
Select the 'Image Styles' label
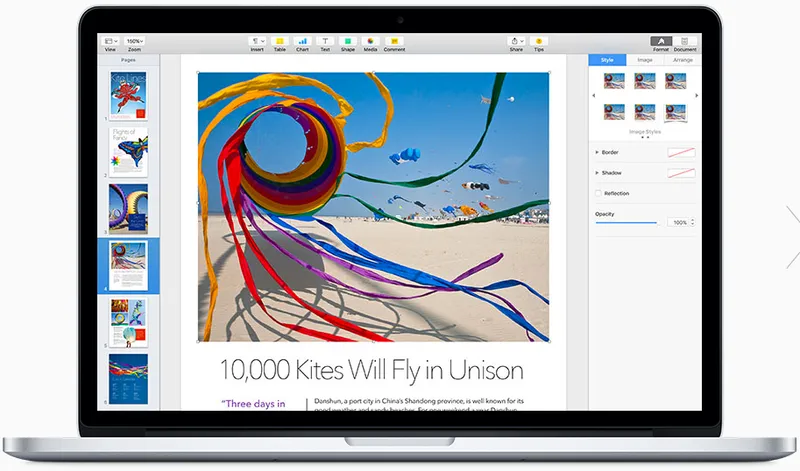pos(645,132)
